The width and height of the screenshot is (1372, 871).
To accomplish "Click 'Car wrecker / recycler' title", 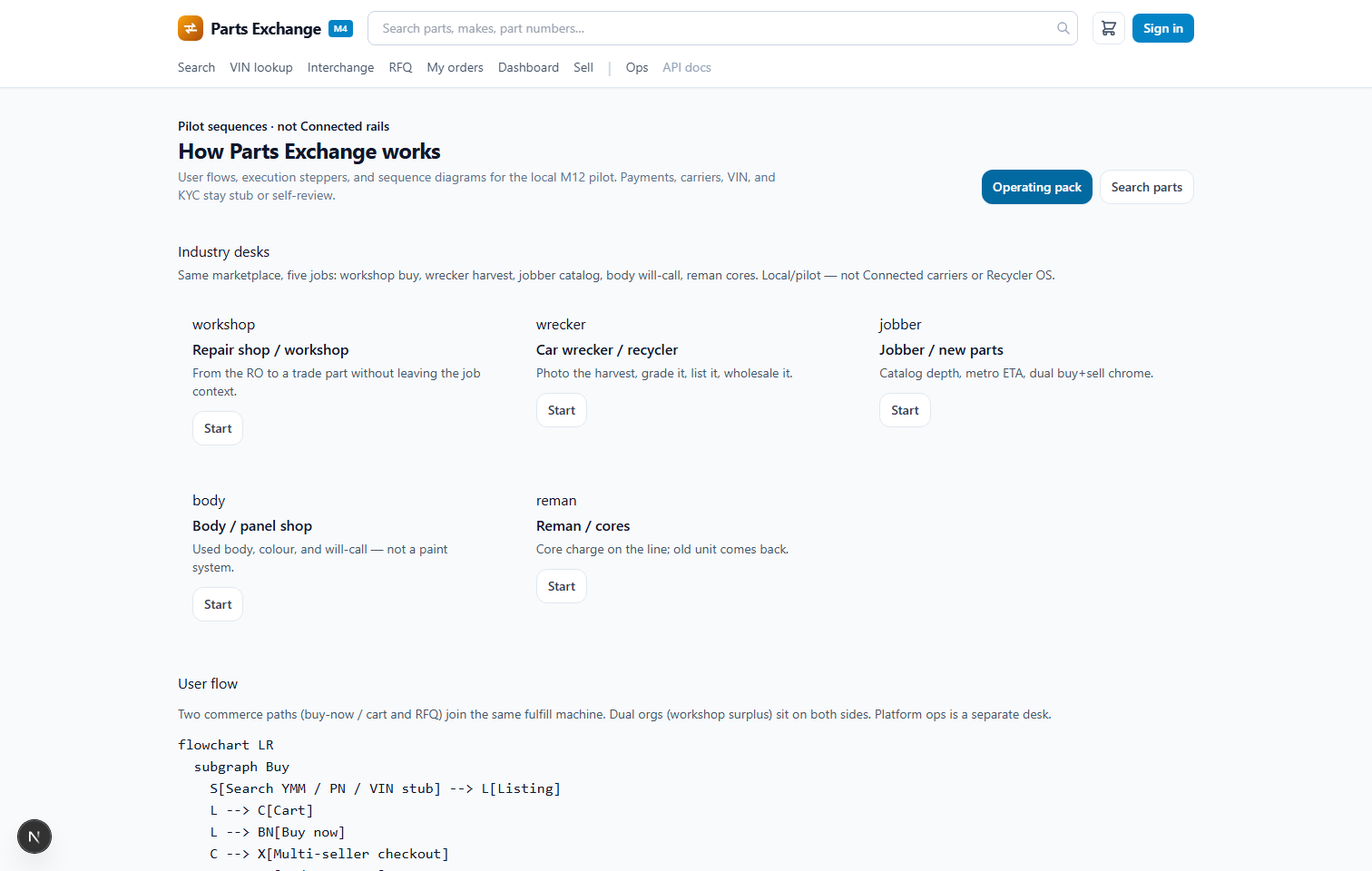I will pyautogui.click(x=607, y=350).
